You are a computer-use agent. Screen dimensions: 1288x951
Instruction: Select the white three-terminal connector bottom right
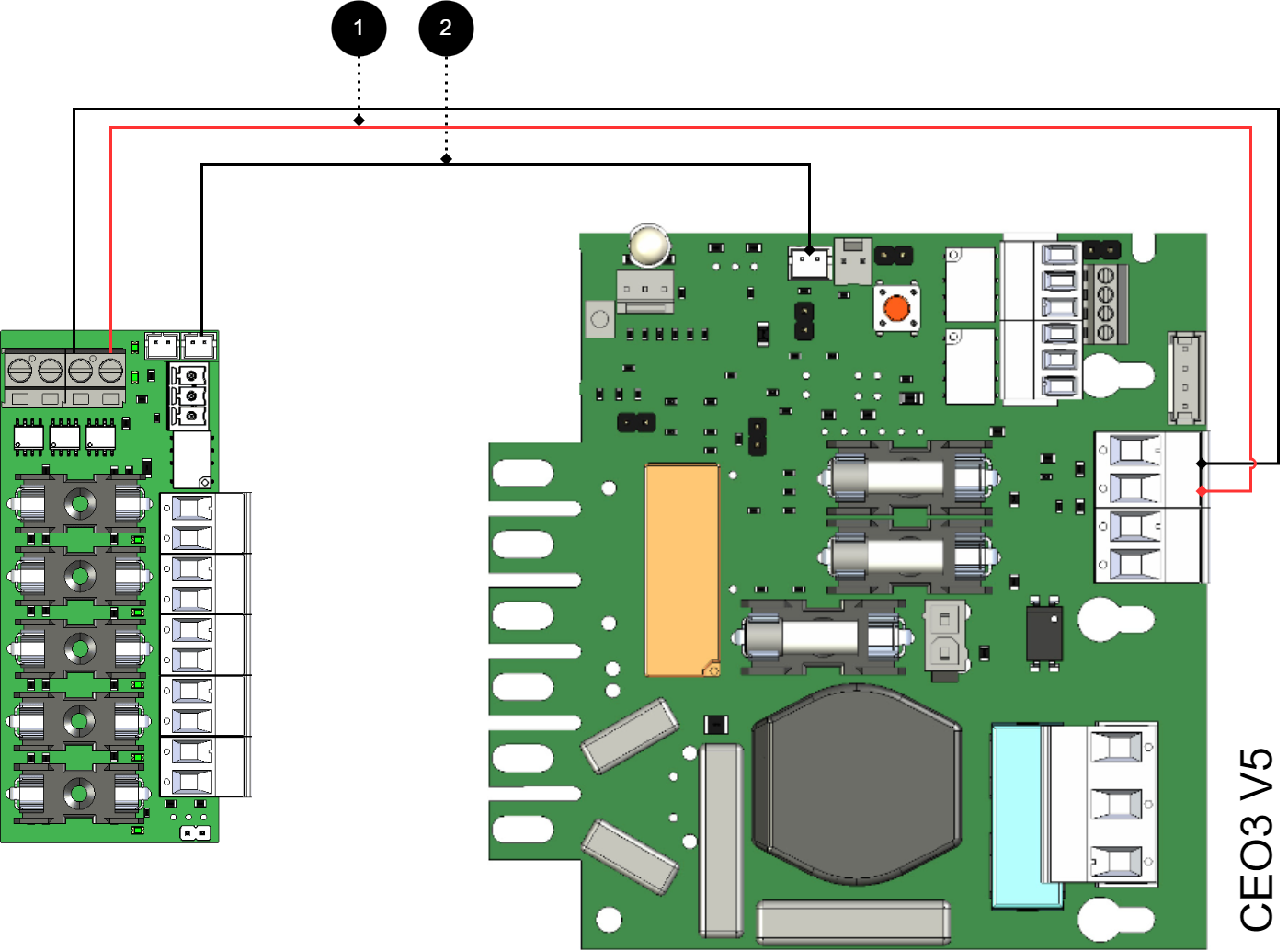pos(1117,803)
